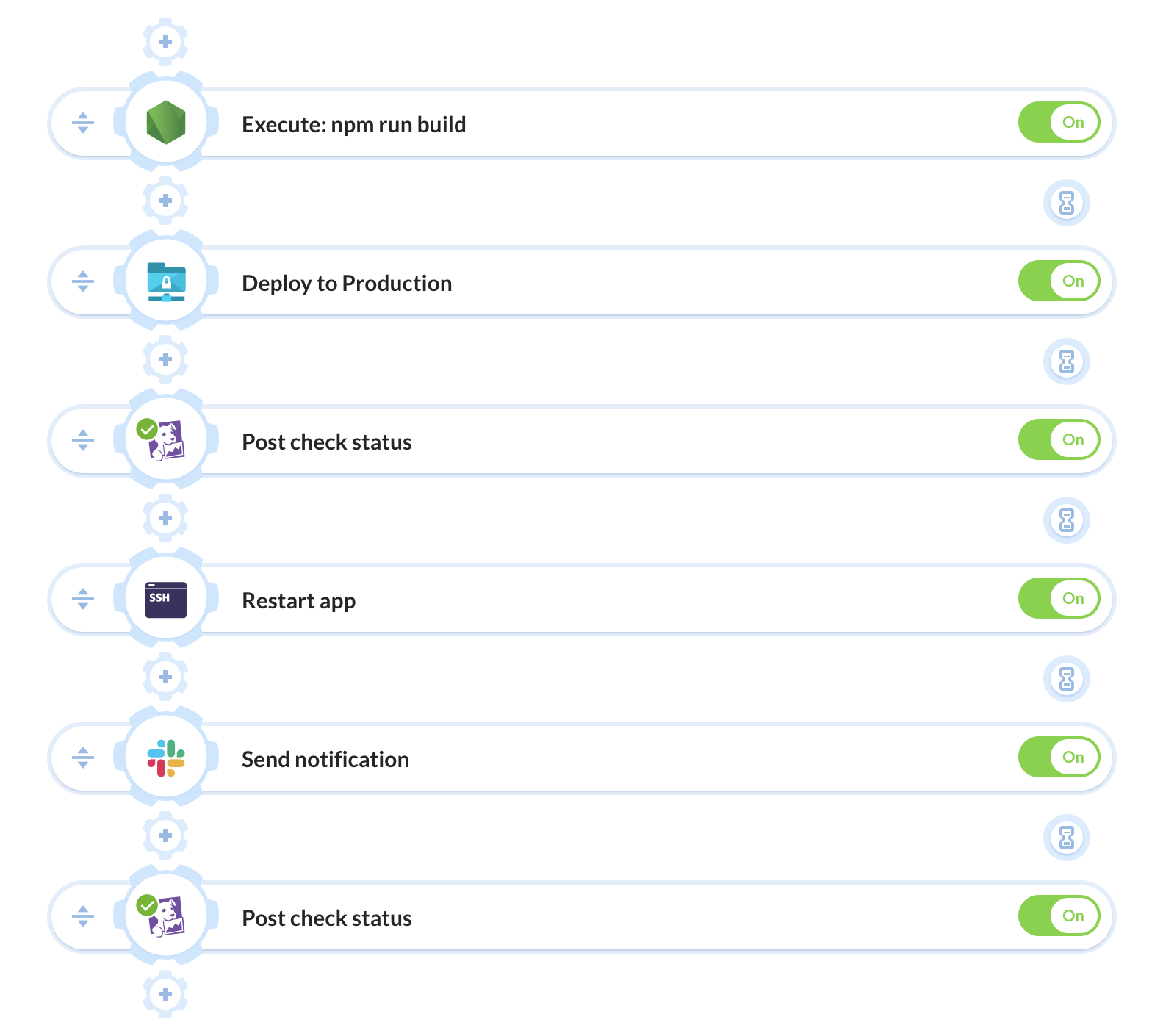Add action above Execute: npm run build
Screen dimensions: 1163x1036
point(165,42)
